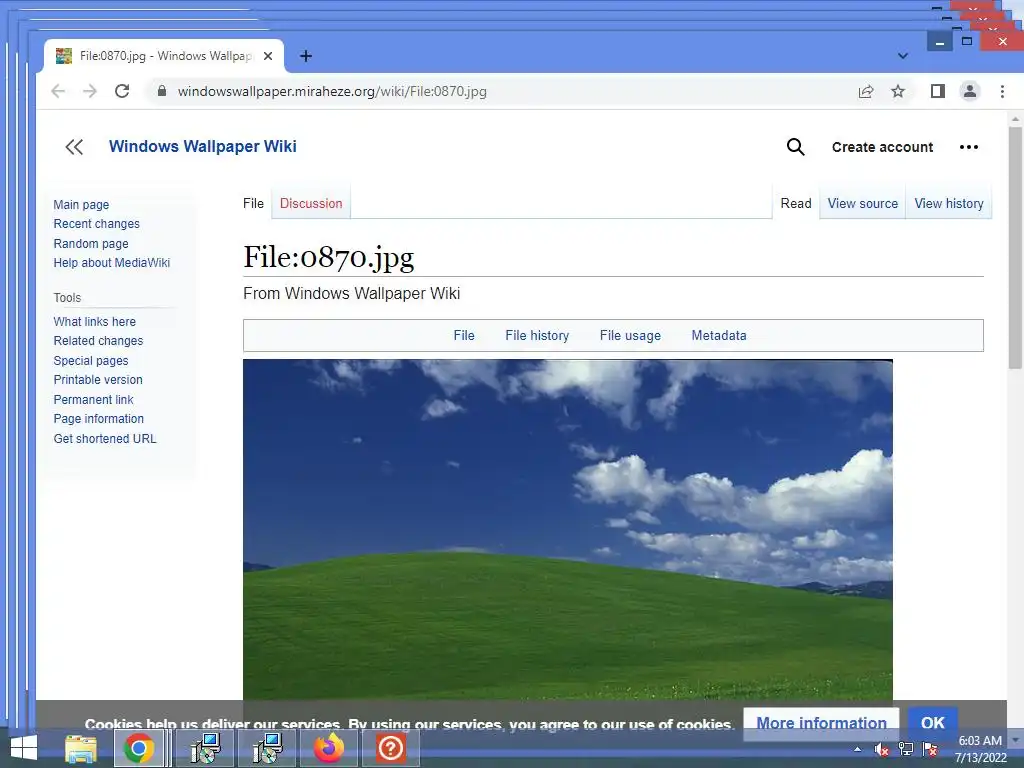Screen dimensions: 1024x768
Task: Collapse the wiki sidebar with double chevron
Action: click(x=74, y=147)
